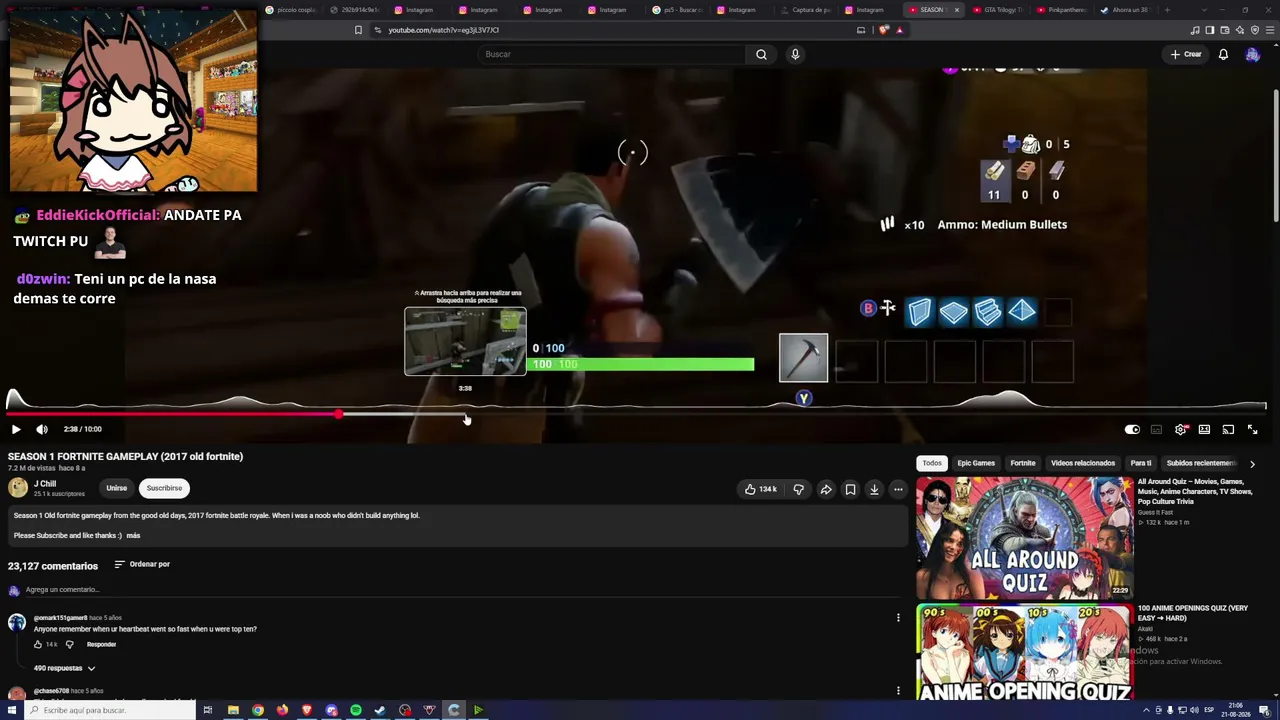
Task: Open '100 ANIME OPENINGS QUIZ' title link
Action: [x=1193, y=612]
